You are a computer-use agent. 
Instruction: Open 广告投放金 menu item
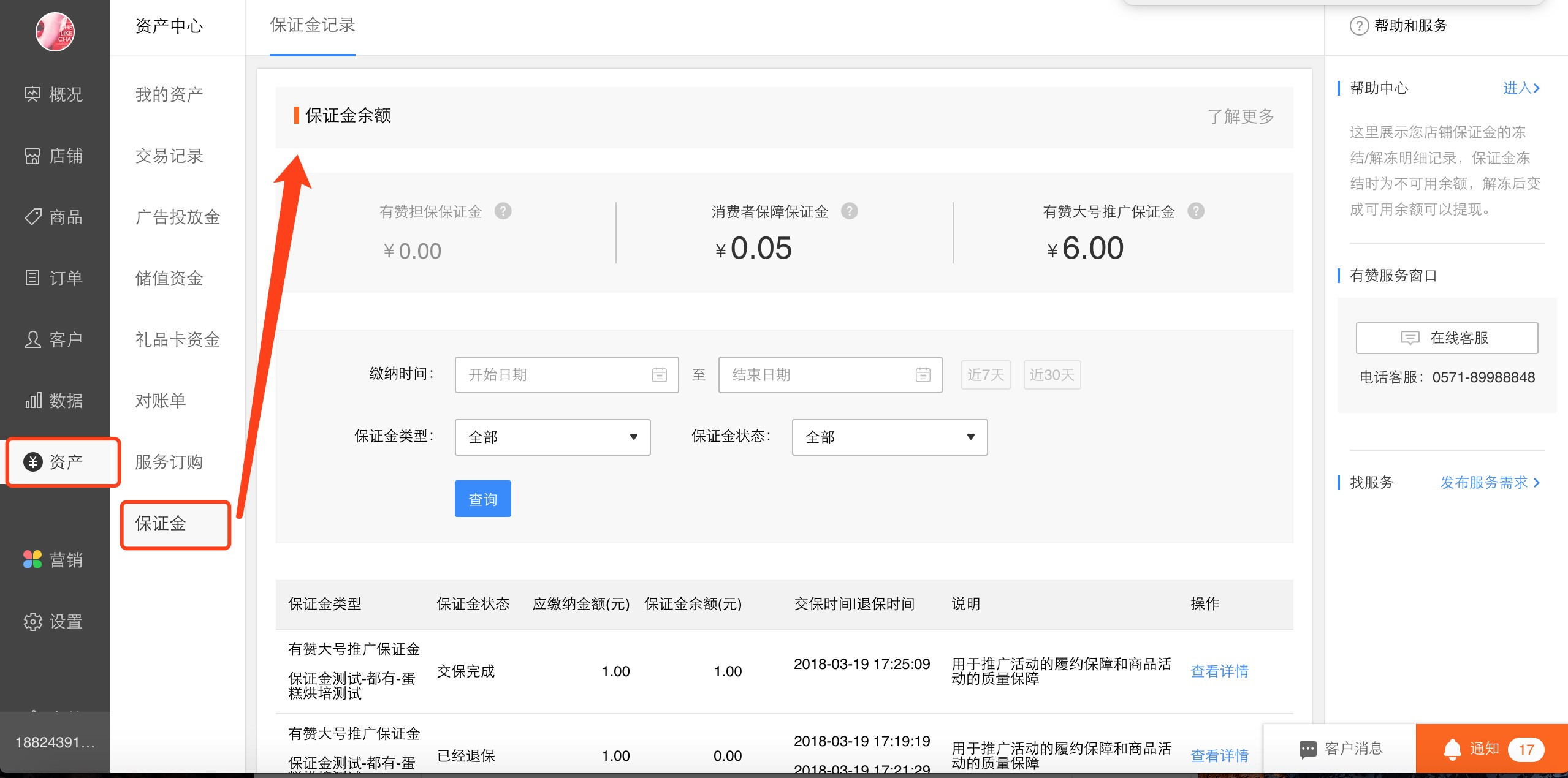pyautogui.click(x=178, y=217)
